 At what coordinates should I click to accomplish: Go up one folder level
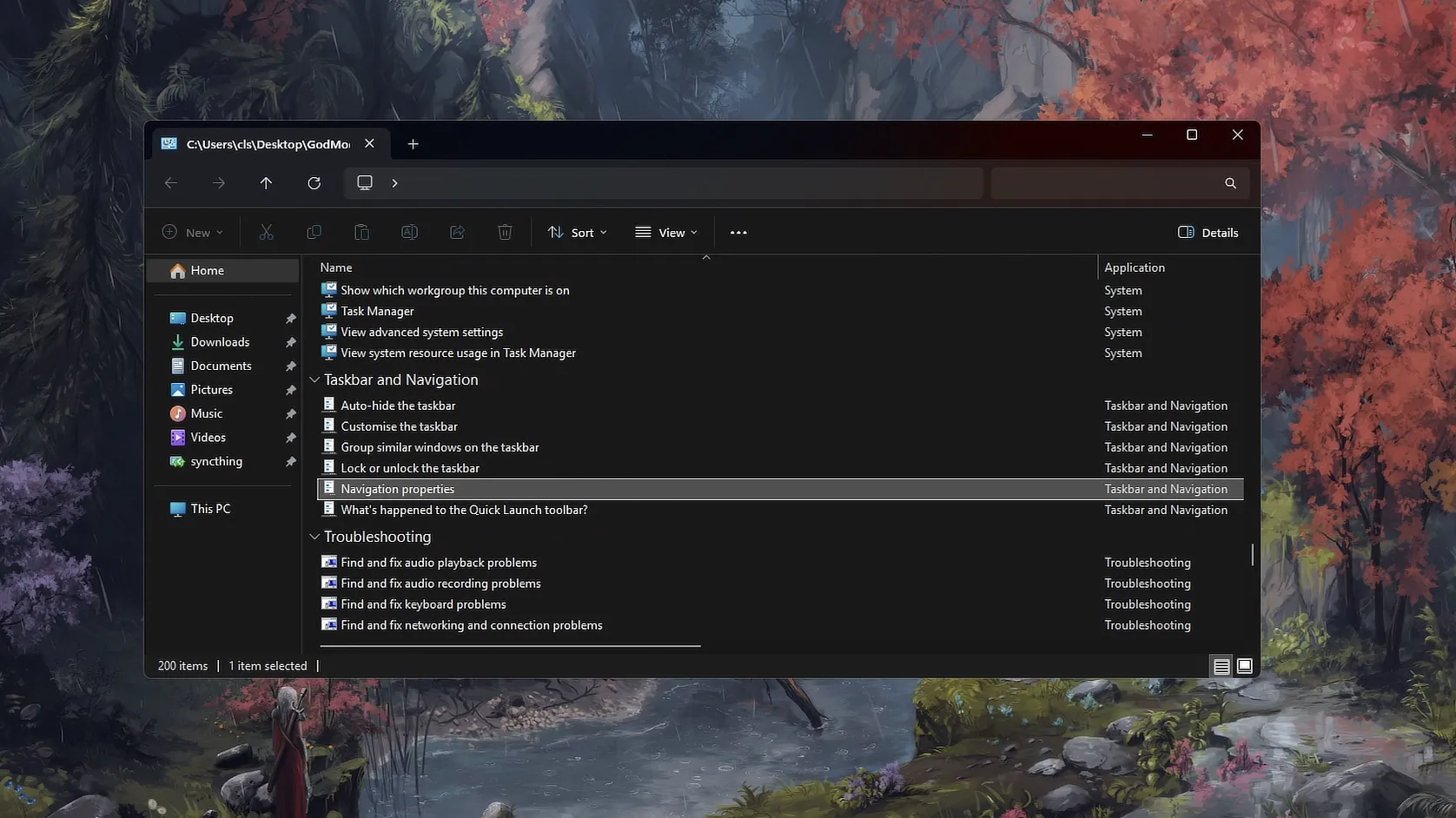[x=266, y=183]
